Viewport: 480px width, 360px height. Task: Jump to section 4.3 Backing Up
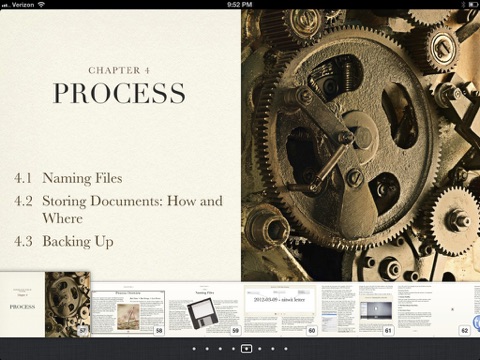point(64,241)
